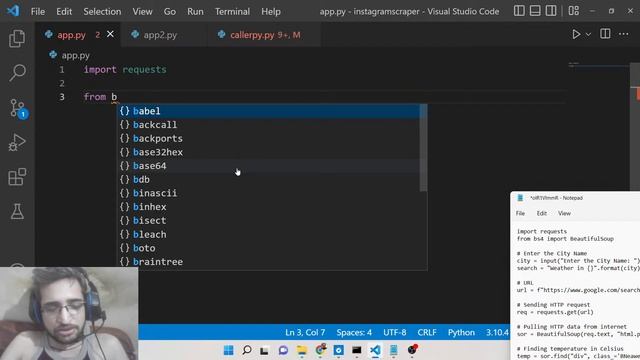The image size is (640, 360).
Task: Select interpreter via 3.10.4 status item
Action: coord(497,333)
